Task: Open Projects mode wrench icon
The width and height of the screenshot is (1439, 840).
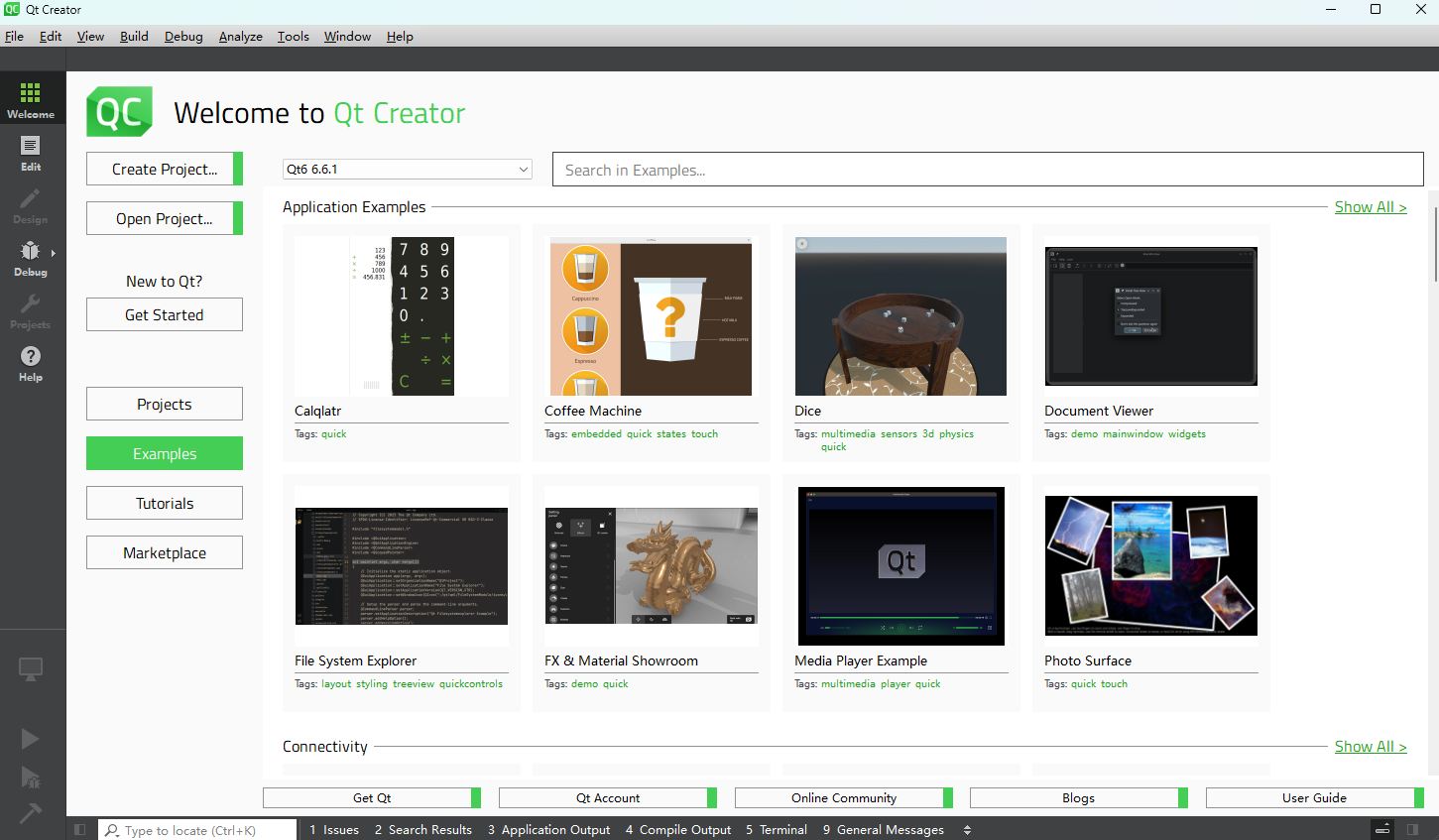Action: (x=31, y=303)
